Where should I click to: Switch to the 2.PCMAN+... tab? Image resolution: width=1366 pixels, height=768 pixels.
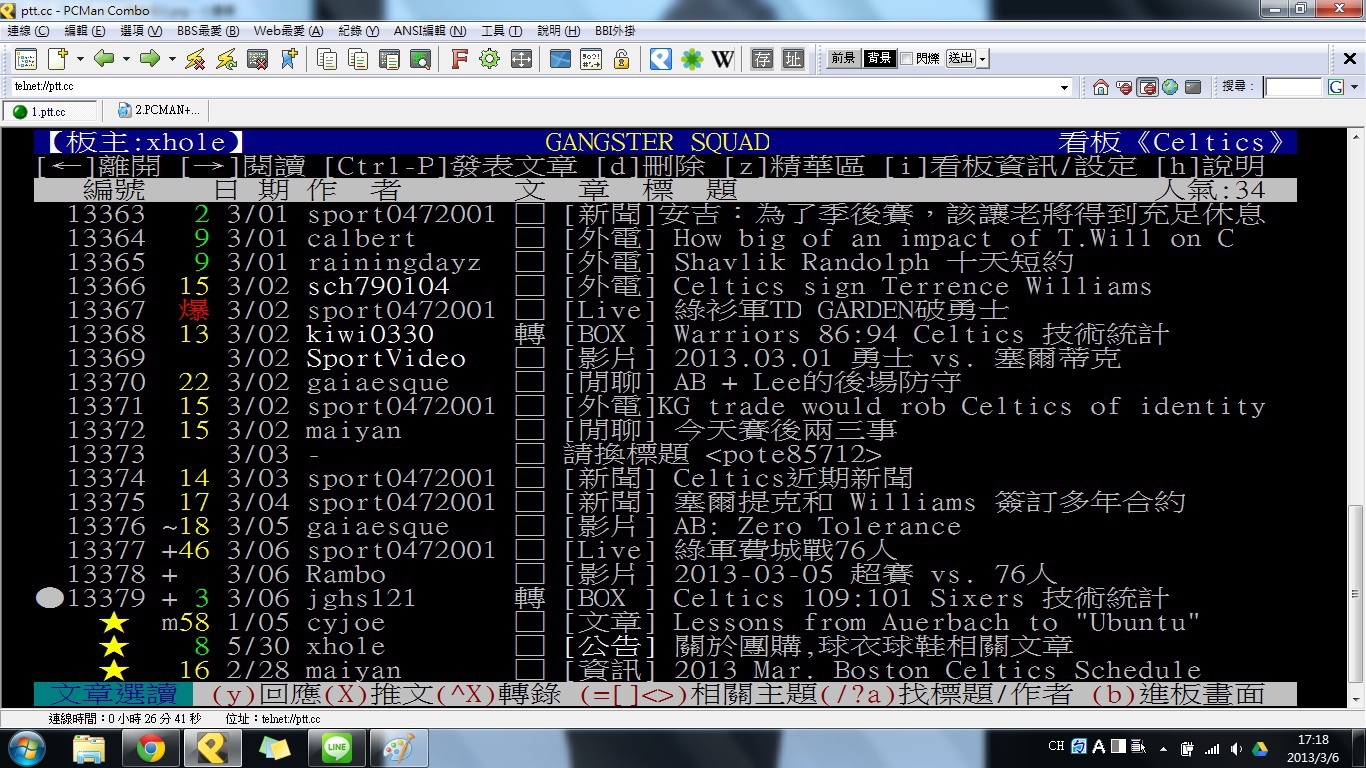[158, 111]
